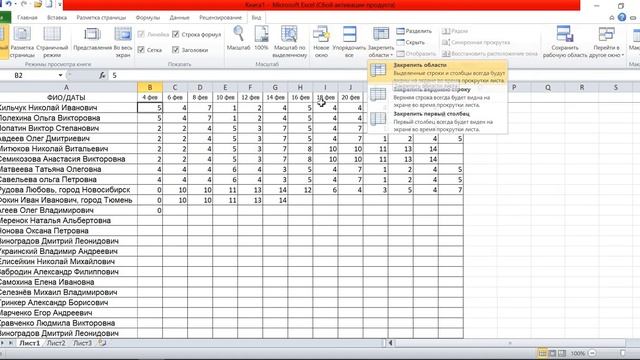Select cell Кильчук Николай Иванович
Screen dimensions: 640x360
click(x=69, y=108)
